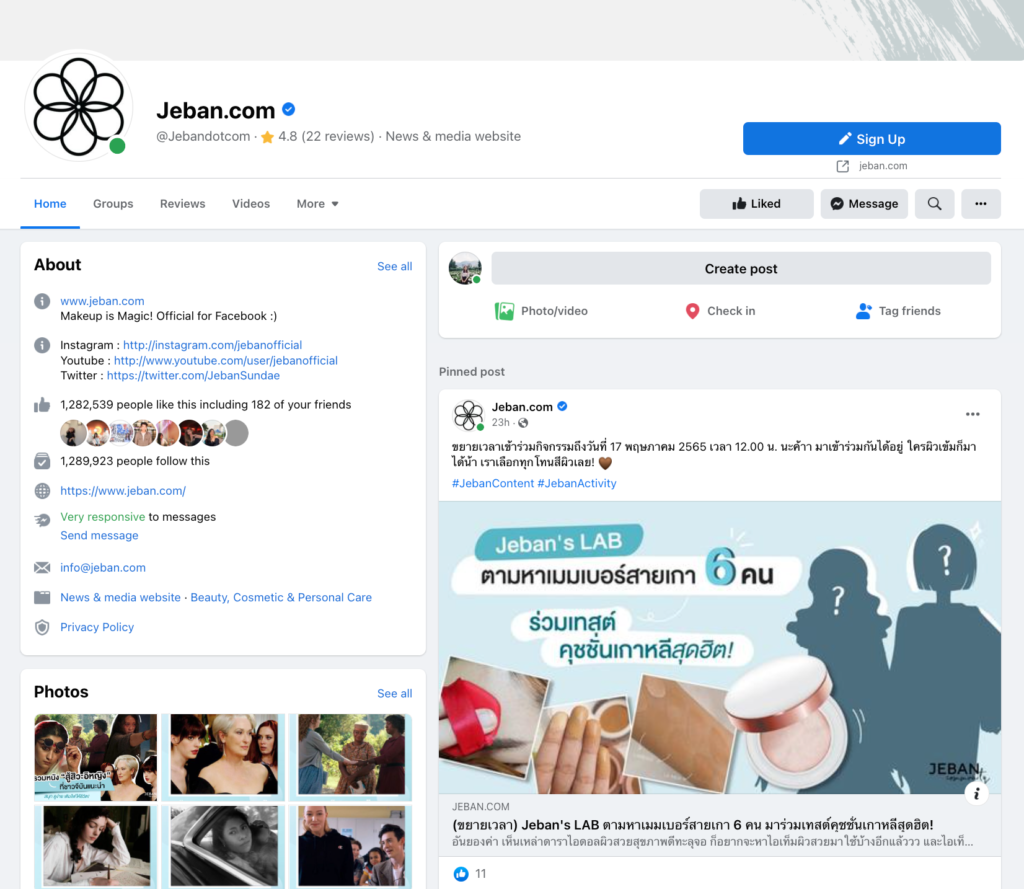Viewport: 1024px width, 889px height.
Task: Click your profile avatar beside Create post
Action: [x=465, y=268]
